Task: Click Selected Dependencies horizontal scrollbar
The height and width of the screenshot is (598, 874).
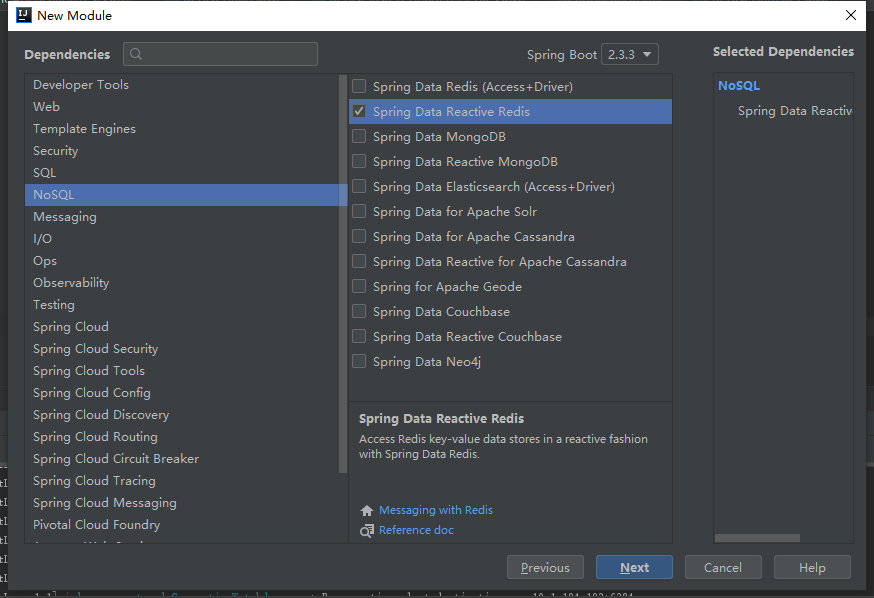Action: pyautogui.click(x=757, y=538)
